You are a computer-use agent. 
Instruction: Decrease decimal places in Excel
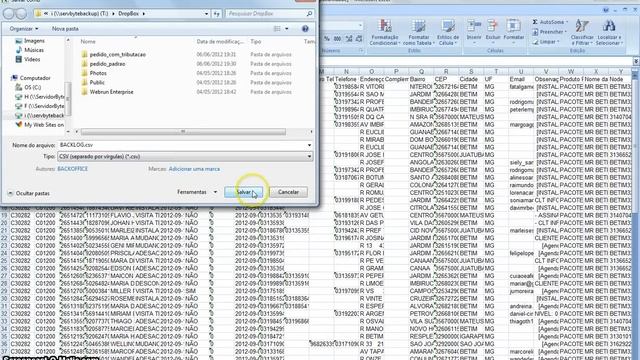pyautogui.click(x=359, y=39)
